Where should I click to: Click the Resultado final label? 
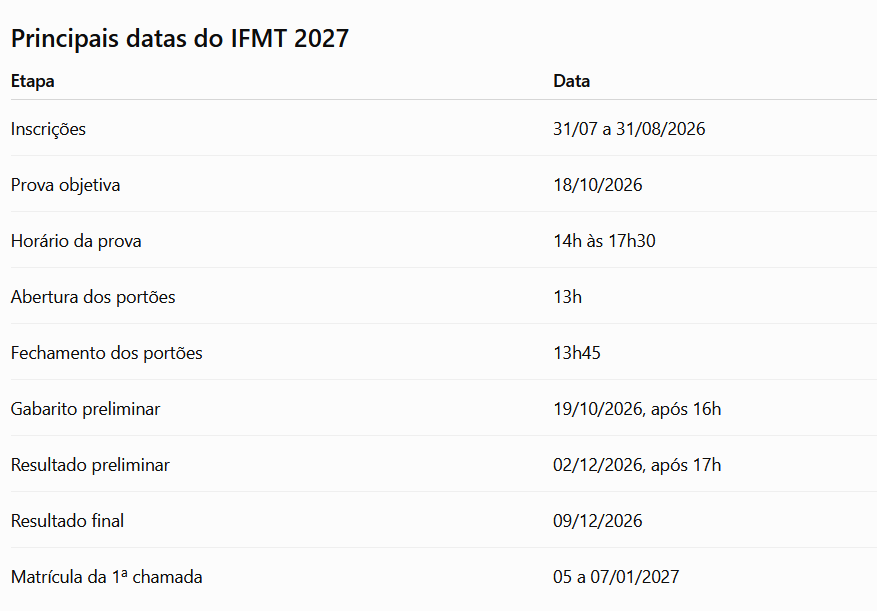[67, 521]
